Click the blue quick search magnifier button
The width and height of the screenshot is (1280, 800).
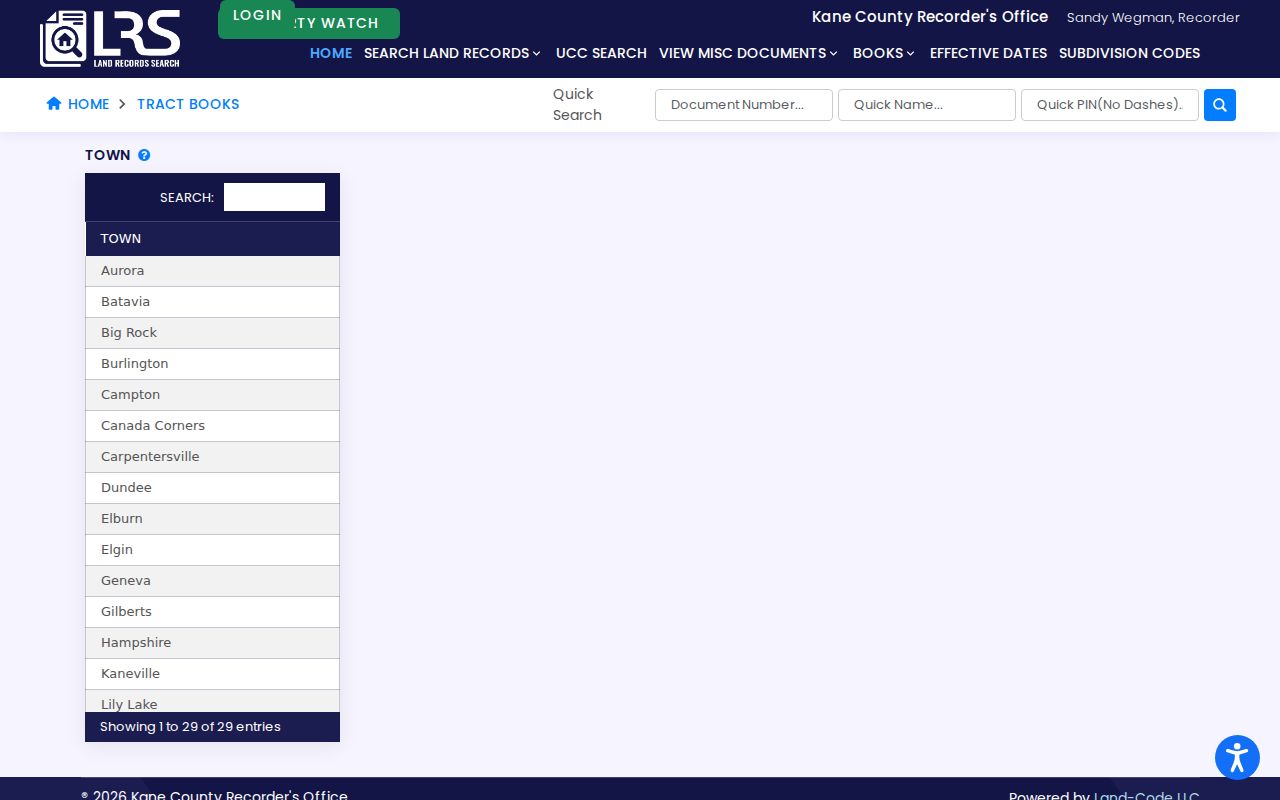point(1220,105)
